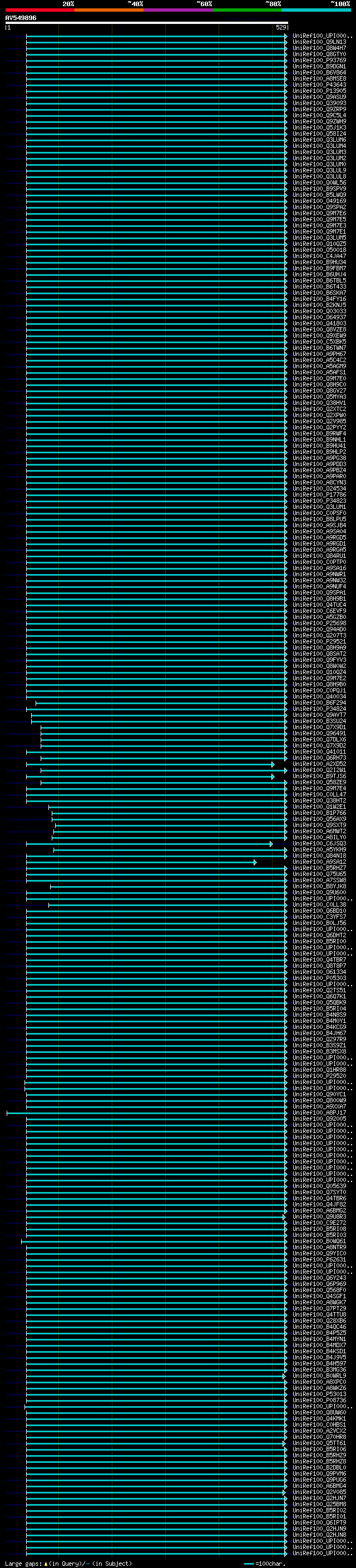Viewport: 356px width, 1568px height.
Task: Select the UniRef100_Q9U8R3 label
Action: coord(319,1216)
